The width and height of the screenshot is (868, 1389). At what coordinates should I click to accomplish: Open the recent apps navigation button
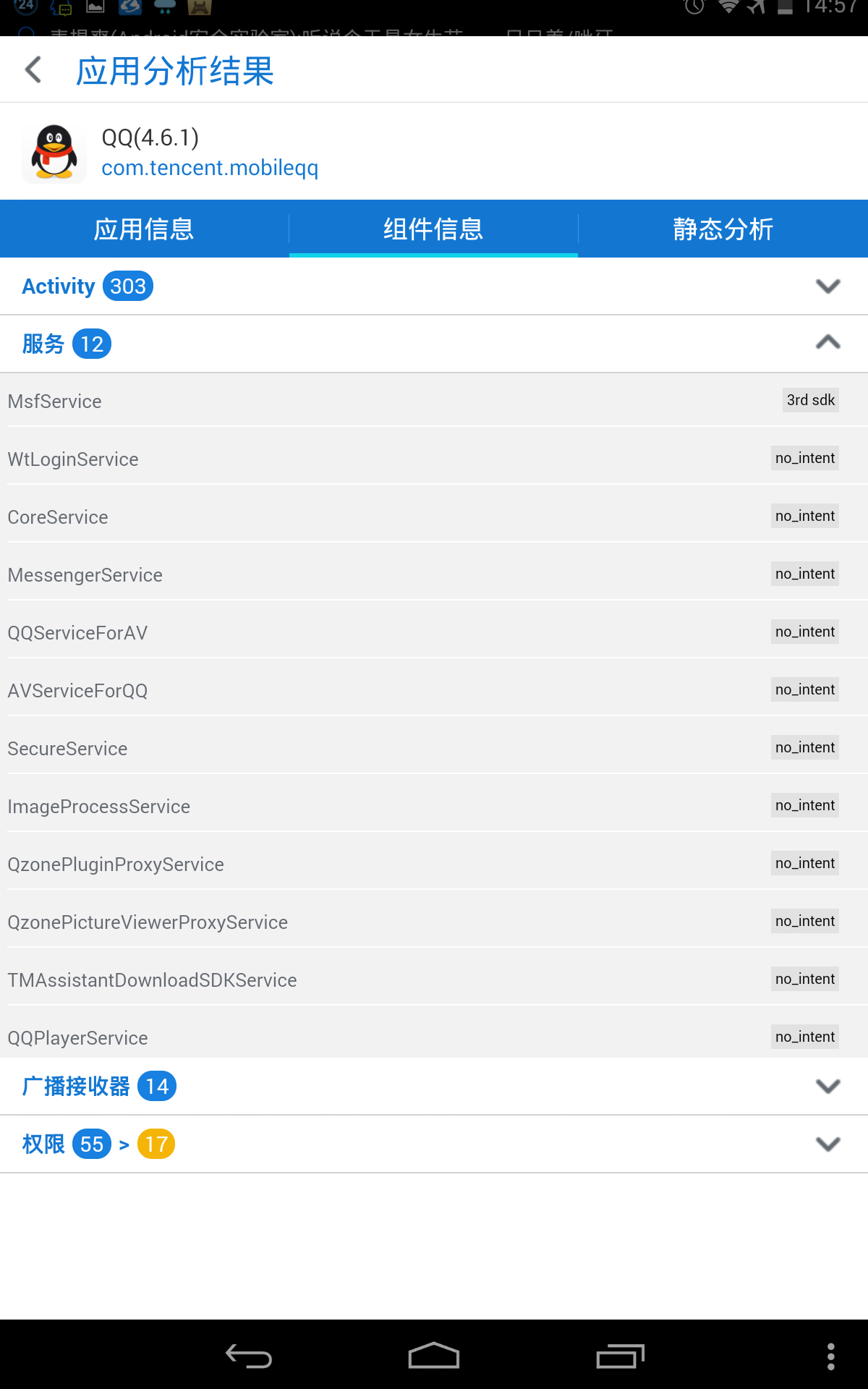pos(620,1356)
